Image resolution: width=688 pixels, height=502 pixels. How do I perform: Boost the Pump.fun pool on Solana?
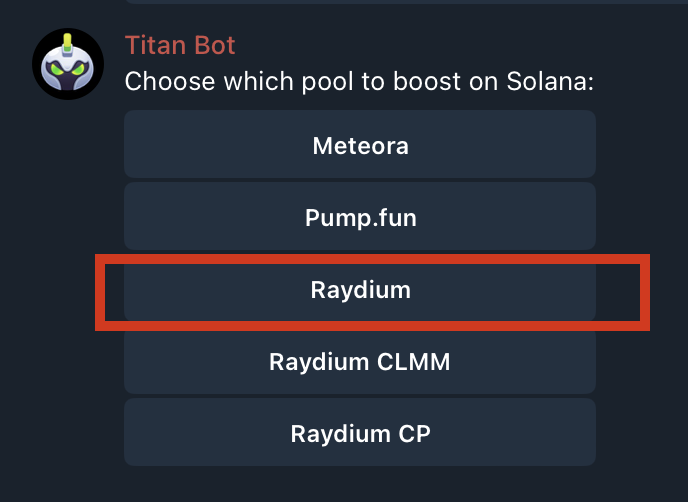(360, 216)
